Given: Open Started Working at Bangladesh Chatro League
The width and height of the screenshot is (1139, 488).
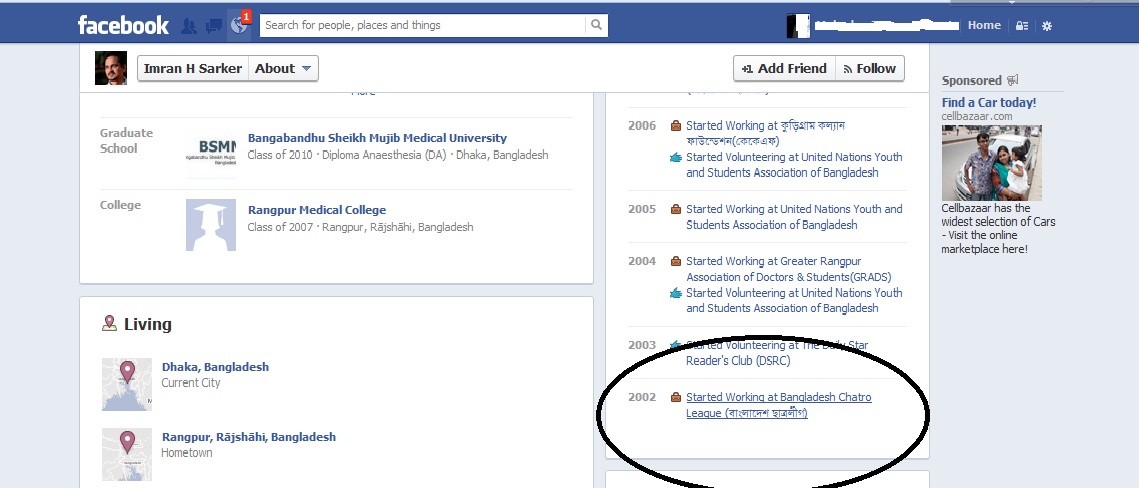Looking at the screenshot, I should point(779,405).
